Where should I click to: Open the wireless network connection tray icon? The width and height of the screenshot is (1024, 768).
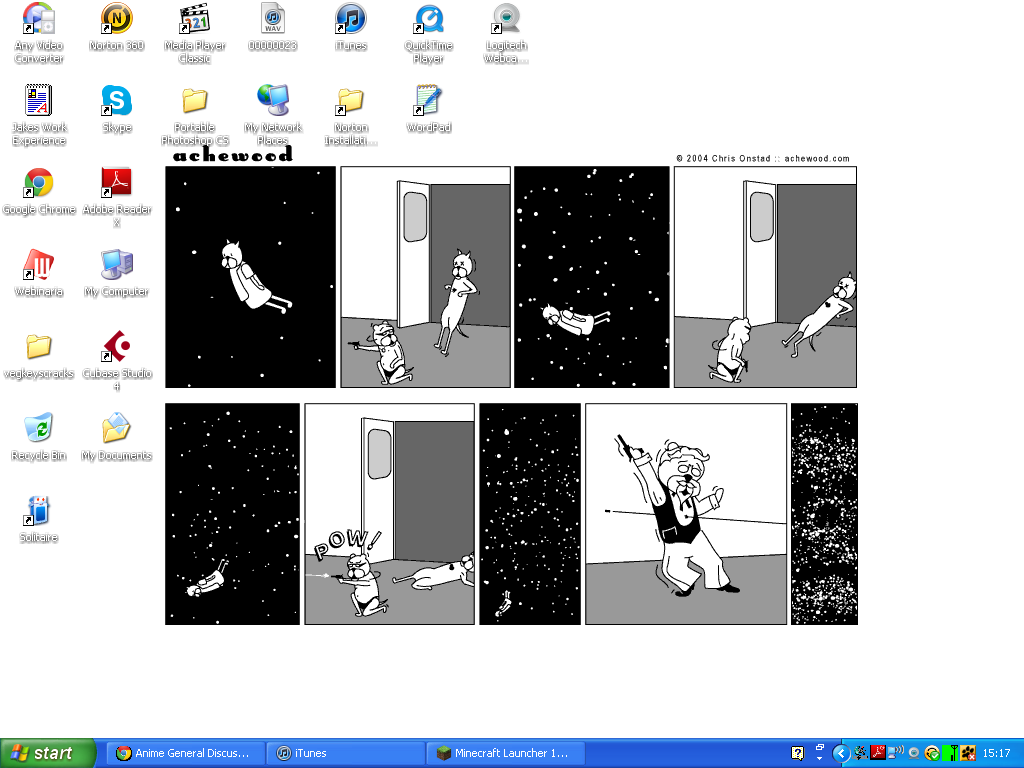click(896, 753)
